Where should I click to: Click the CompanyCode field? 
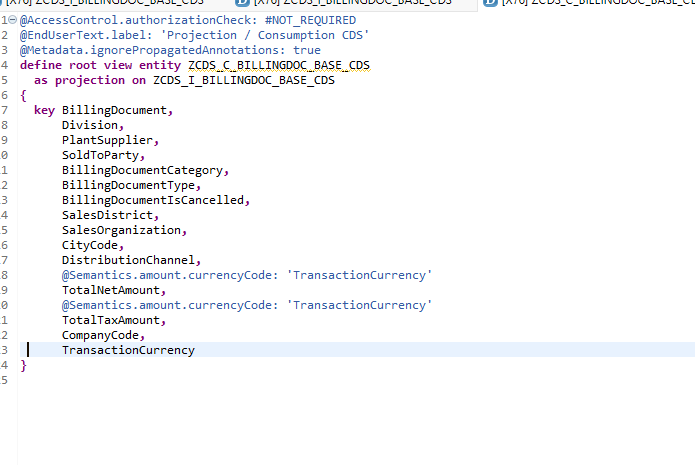103,335
